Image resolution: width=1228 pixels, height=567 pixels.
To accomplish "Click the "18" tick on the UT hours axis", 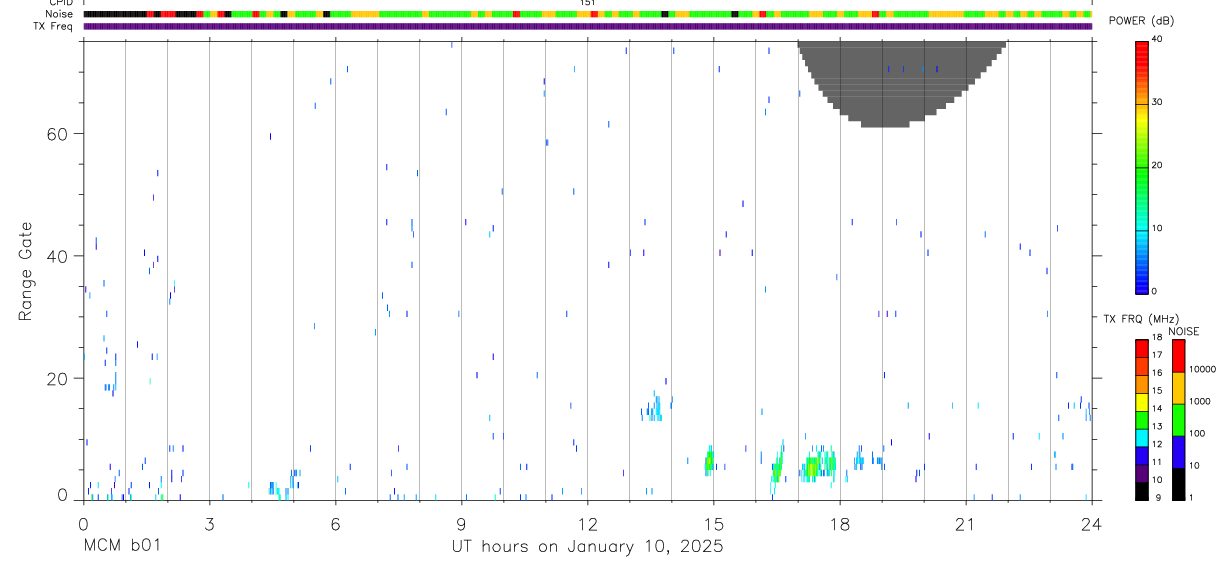I will click(839, 524).
